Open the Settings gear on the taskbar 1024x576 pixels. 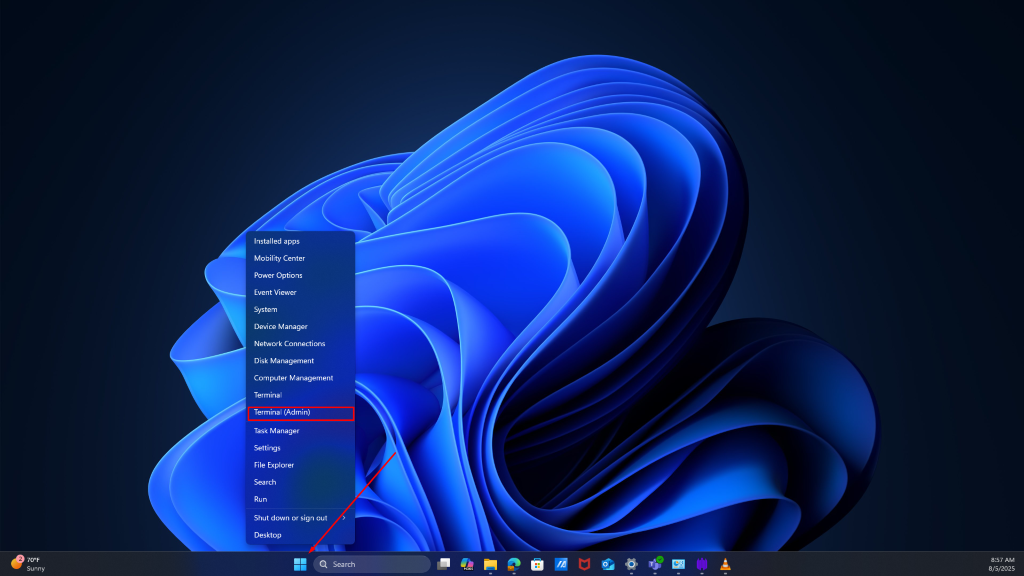click(630, 563)
